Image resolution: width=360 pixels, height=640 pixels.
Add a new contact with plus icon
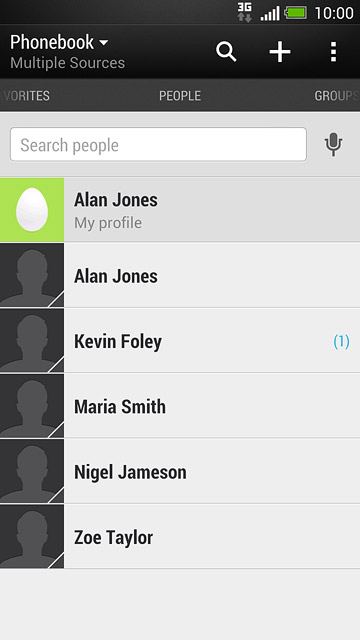[280, 52]
